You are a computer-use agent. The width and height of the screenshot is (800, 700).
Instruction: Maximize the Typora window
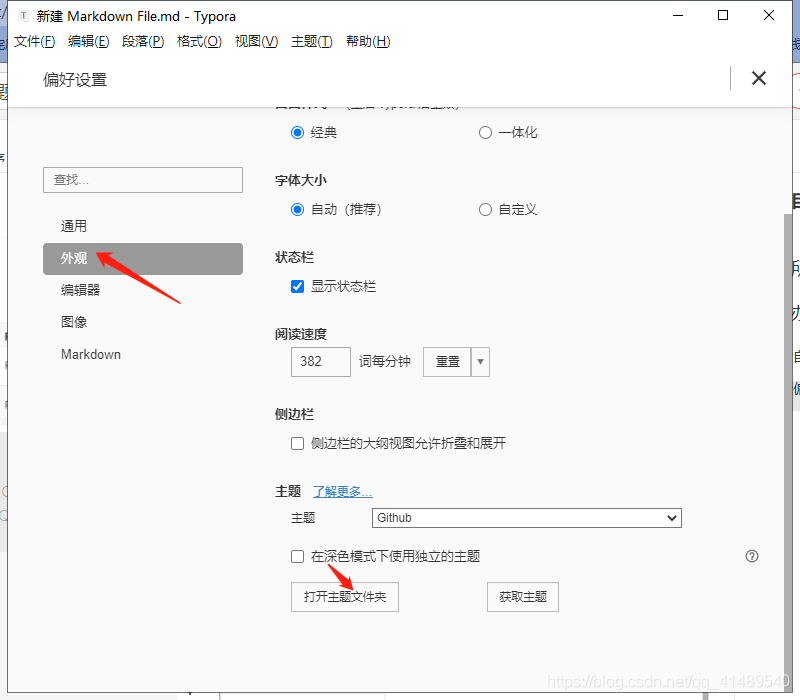723,16
